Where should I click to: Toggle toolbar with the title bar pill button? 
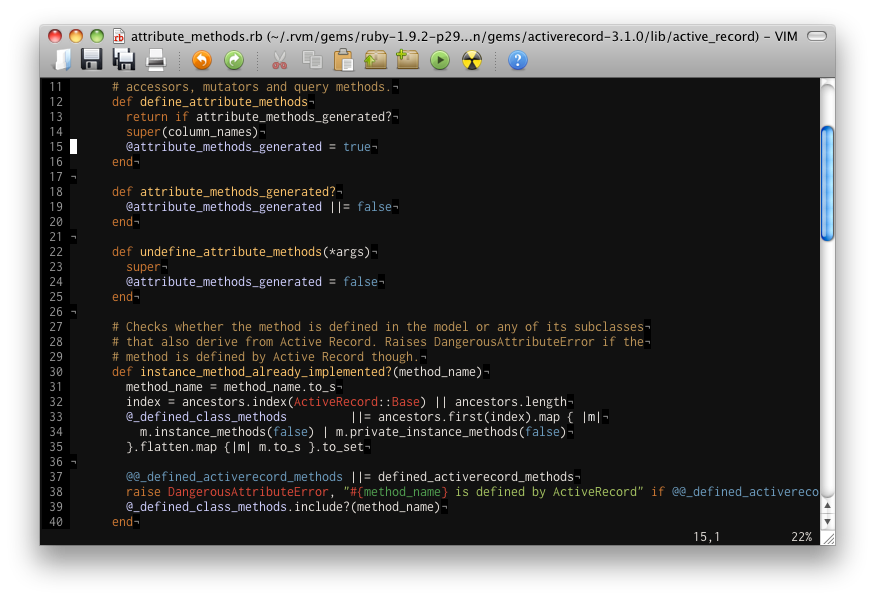click(816, 36)
